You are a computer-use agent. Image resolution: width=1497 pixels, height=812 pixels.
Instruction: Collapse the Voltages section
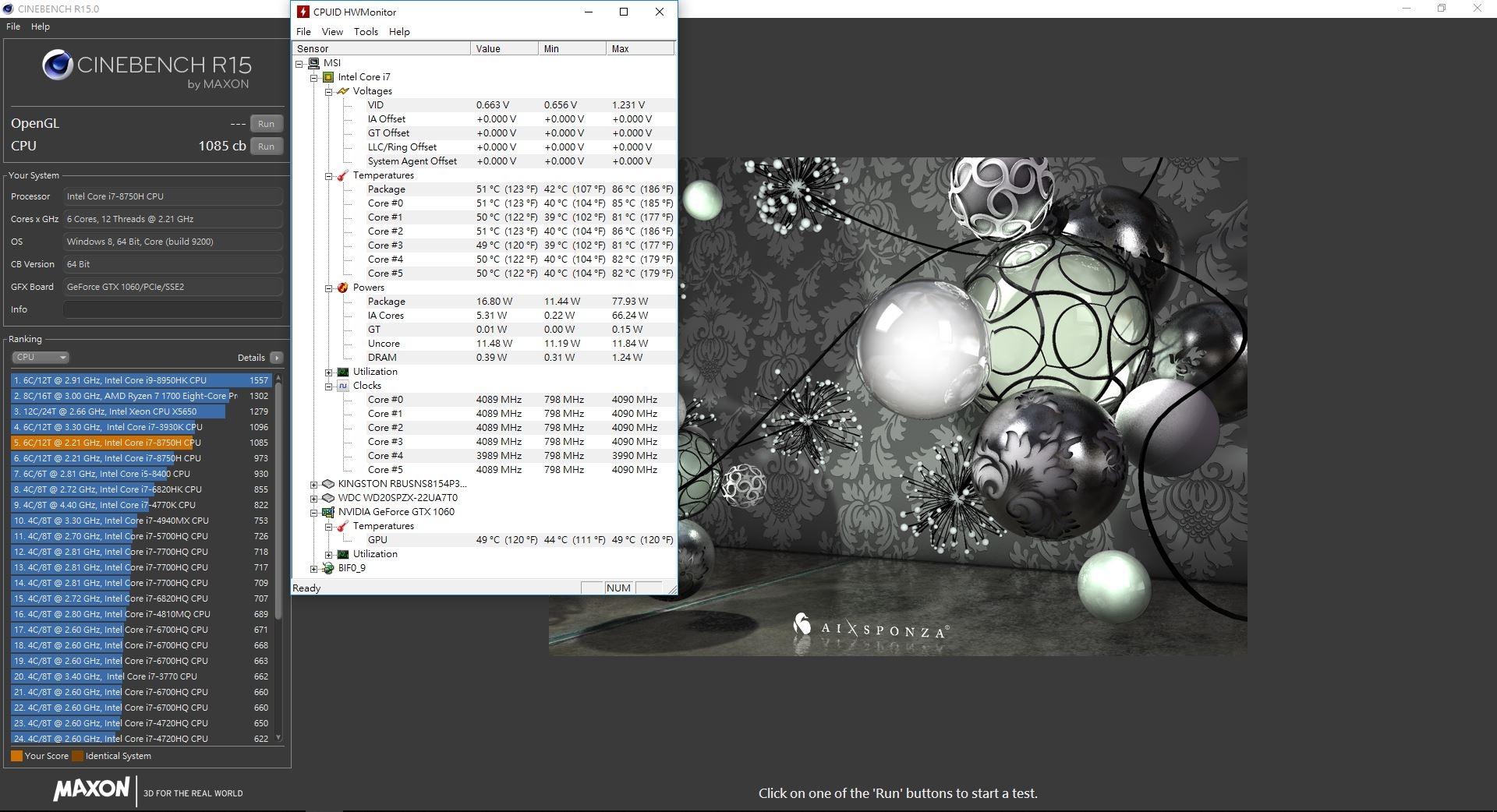point(328,92)
